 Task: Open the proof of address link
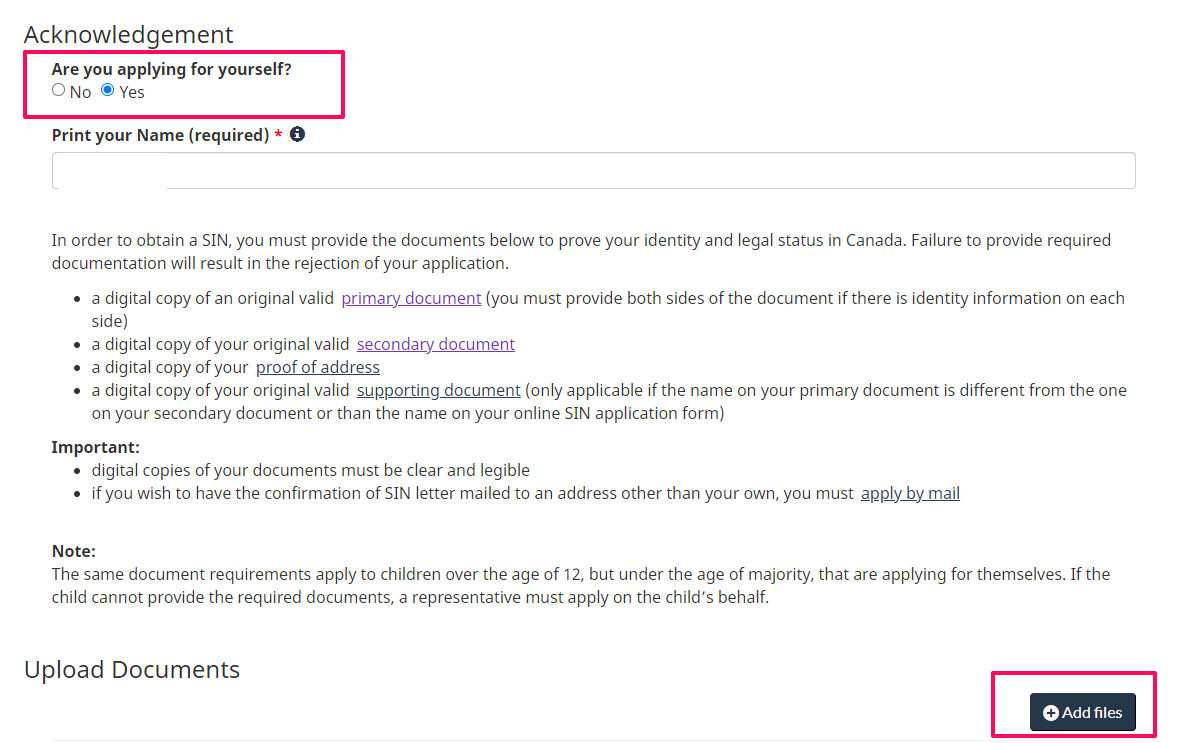318,367
